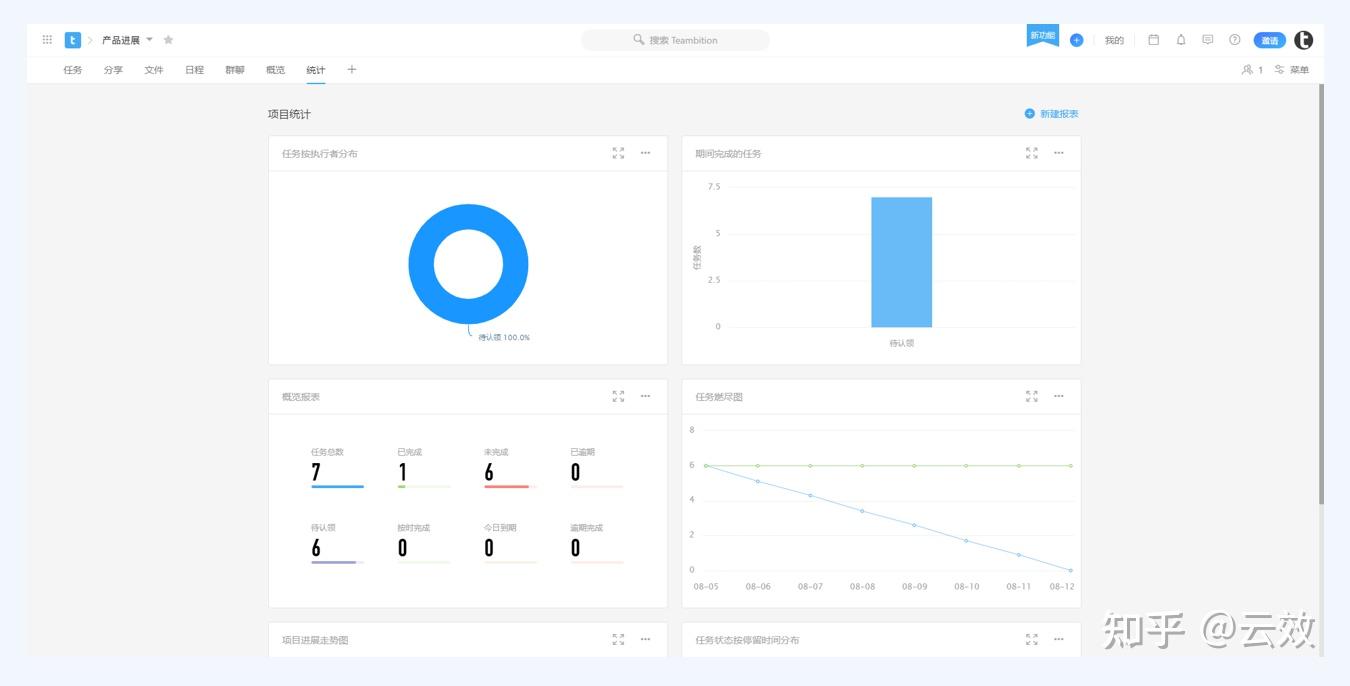Add a new tab with plus
This screenshot has width=1350, height=686.
tap(351, 70)
